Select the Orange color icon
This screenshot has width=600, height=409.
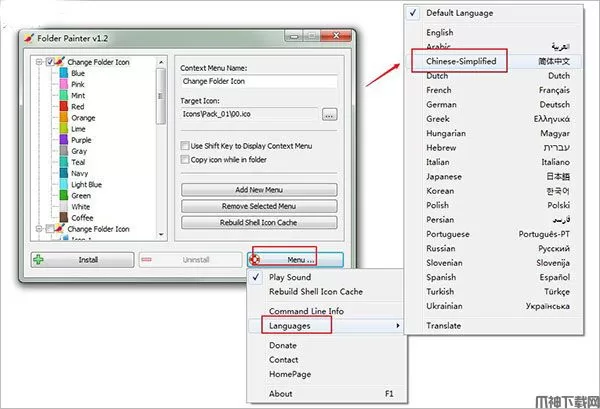pyautogui.click(x=64, y=117)
